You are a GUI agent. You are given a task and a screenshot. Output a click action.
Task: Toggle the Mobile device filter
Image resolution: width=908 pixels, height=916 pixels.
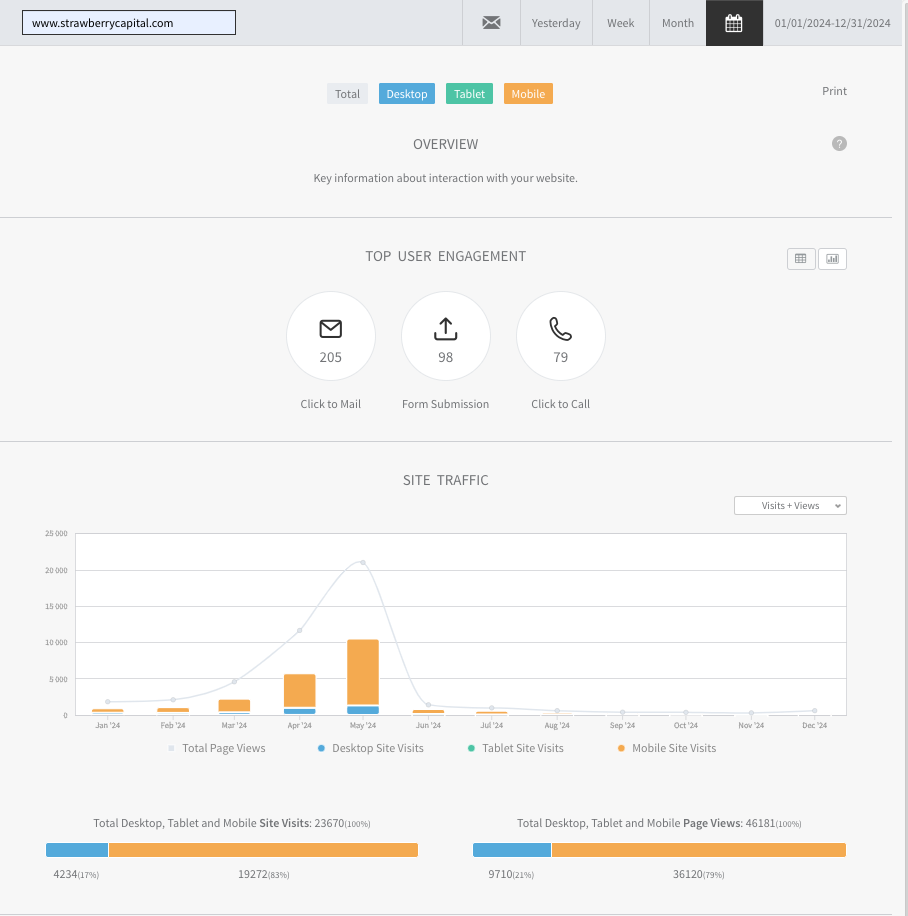(x=528, y=93)
